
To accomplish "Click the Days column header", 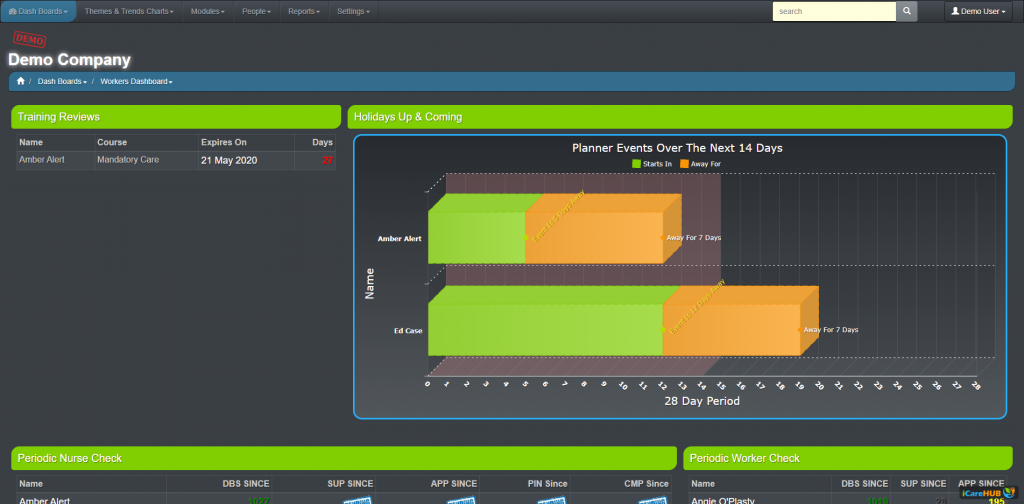I will pos(315,142).
